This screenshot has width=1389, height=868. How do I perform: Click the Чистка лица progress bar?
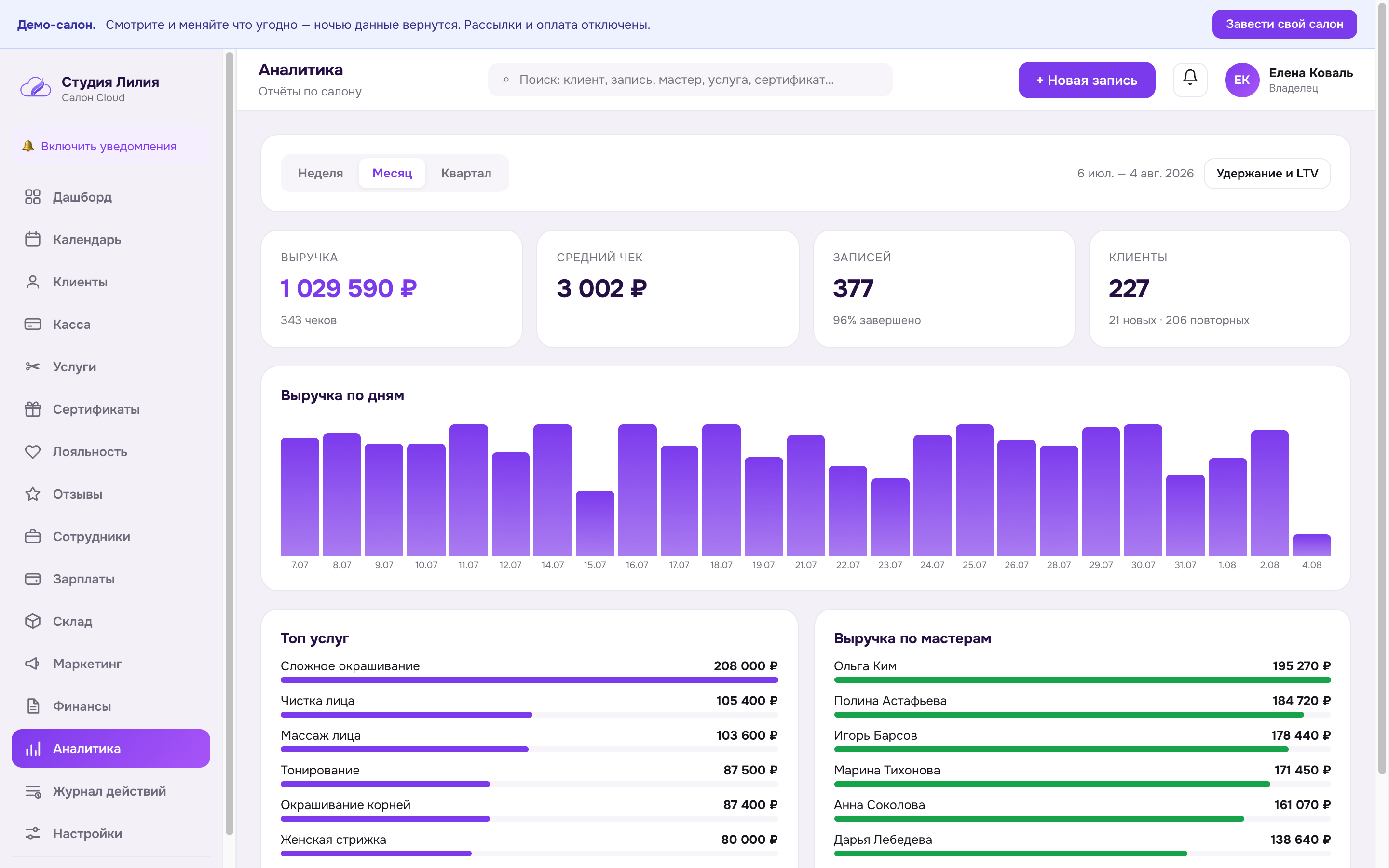[529, 715]
